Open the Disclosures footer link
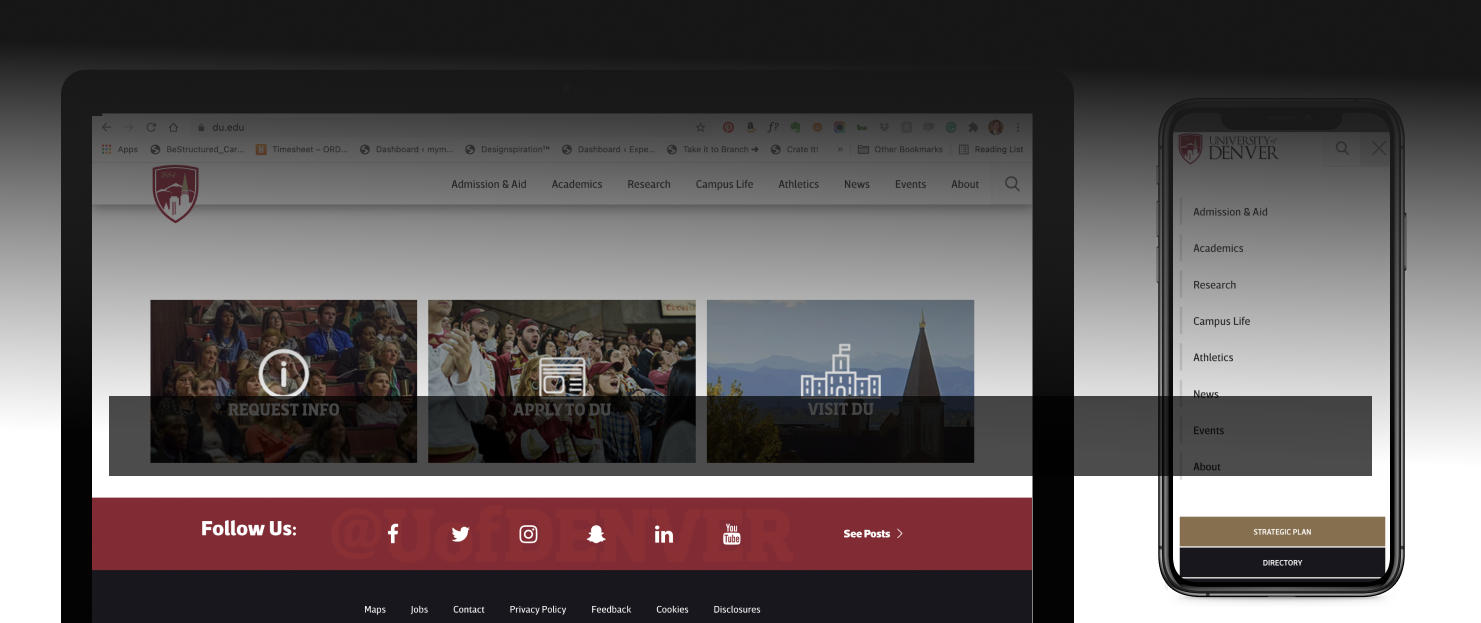The height and width of the screenshot is (623, 1481). pyautogui.click(x=737, y=609)
